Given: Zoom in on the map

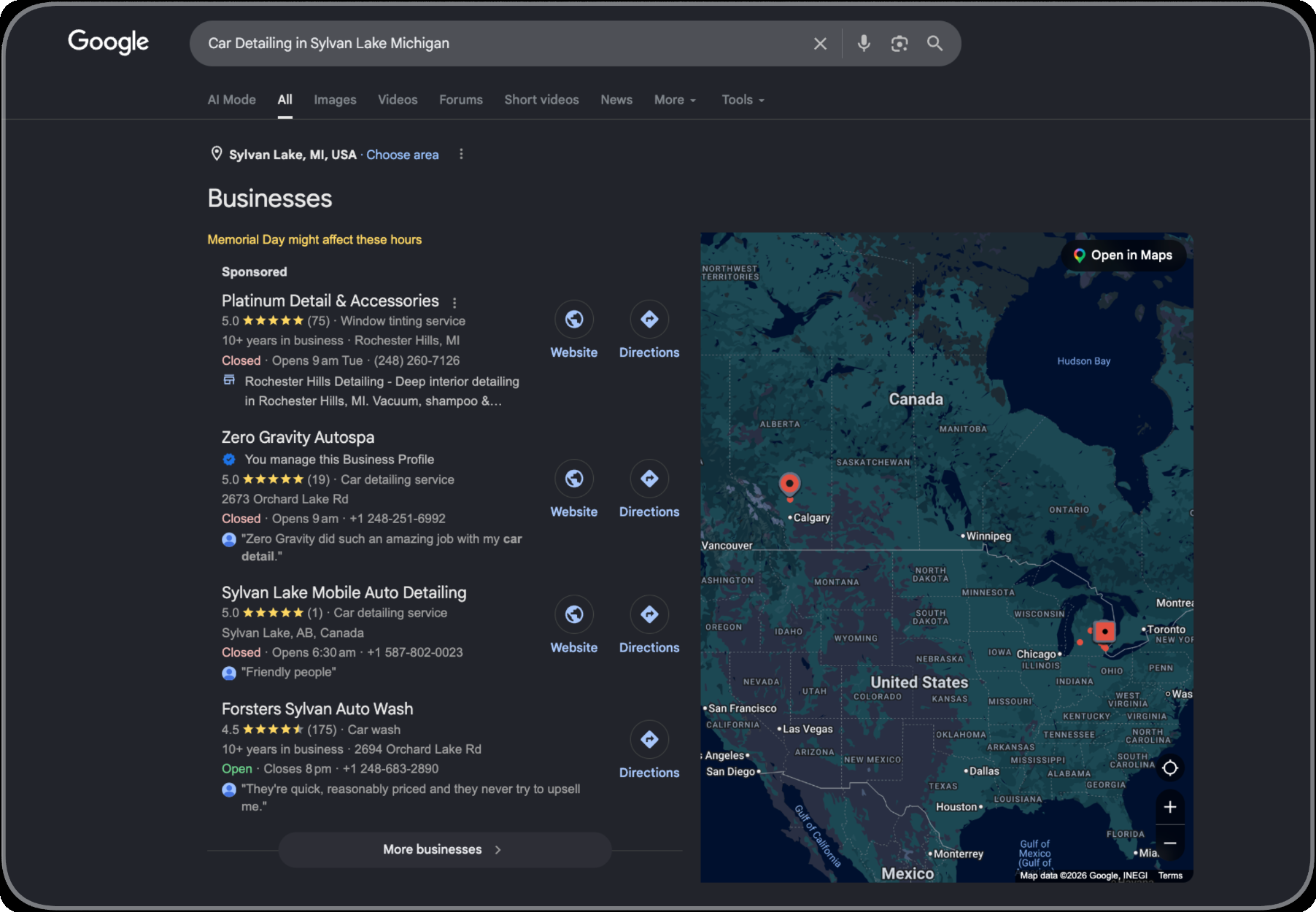Looking at the screenshot, I should [1170, 807].
